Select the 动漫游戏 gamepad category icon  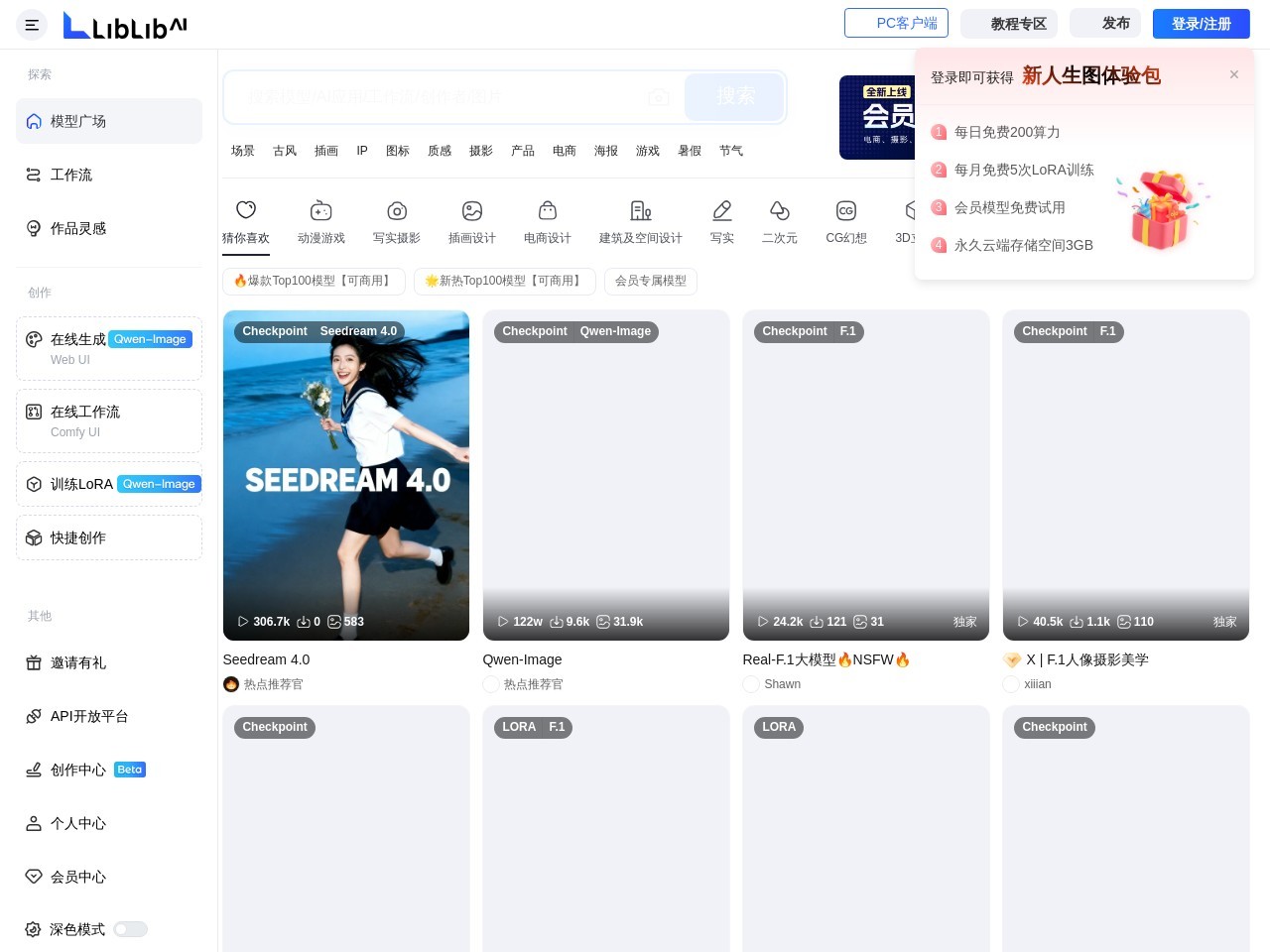click(x=320, y=211)
